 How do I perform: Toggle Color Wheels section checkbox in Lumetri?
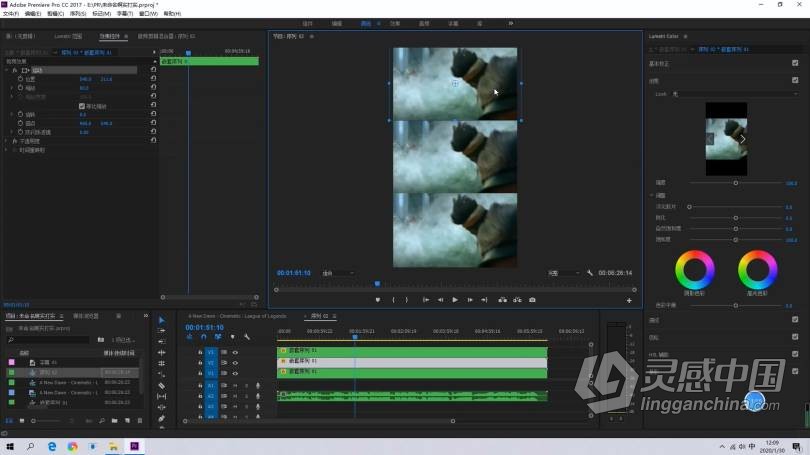tap(795, 337)
